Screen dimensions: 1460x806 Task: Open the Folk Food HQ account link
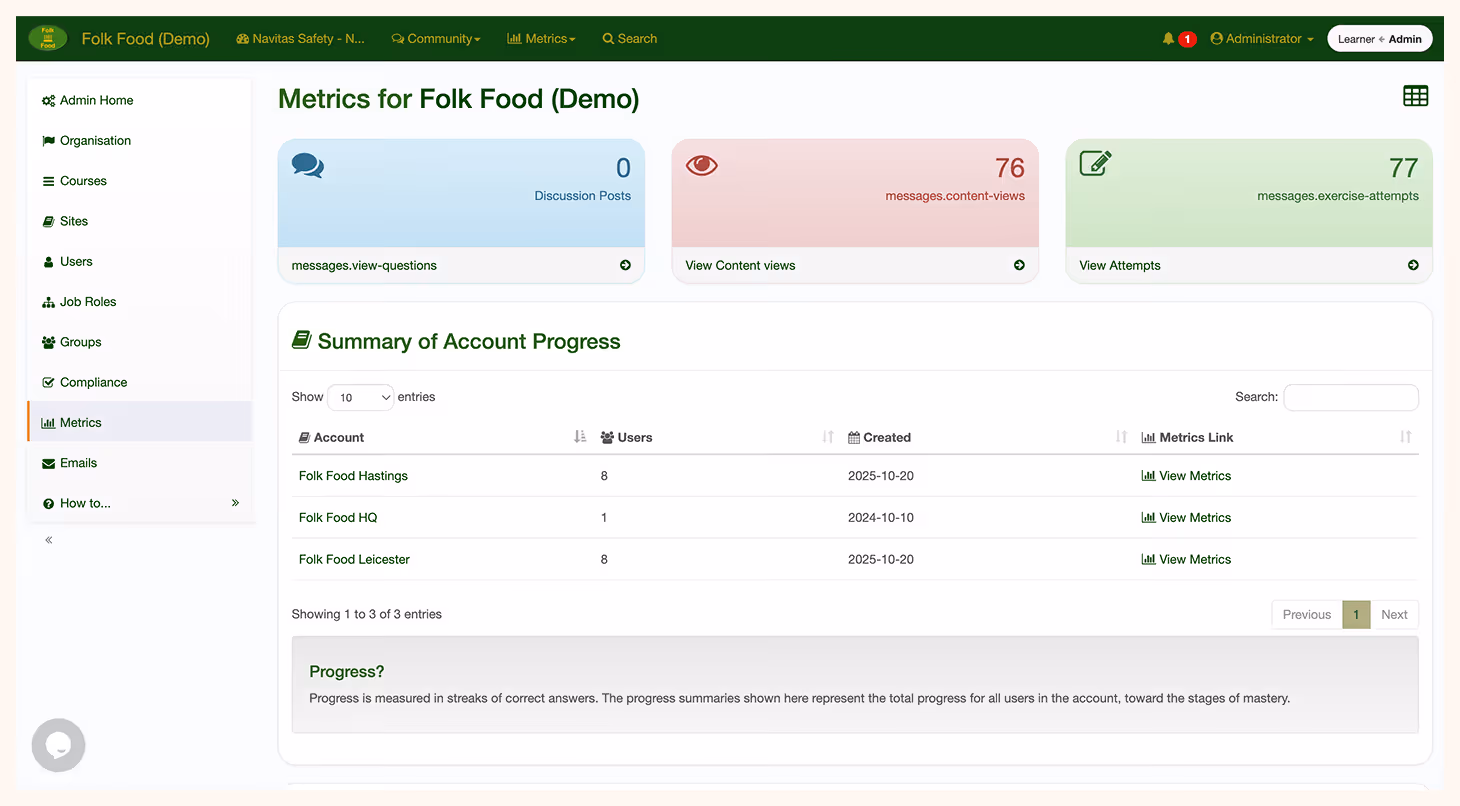point(338,518)
